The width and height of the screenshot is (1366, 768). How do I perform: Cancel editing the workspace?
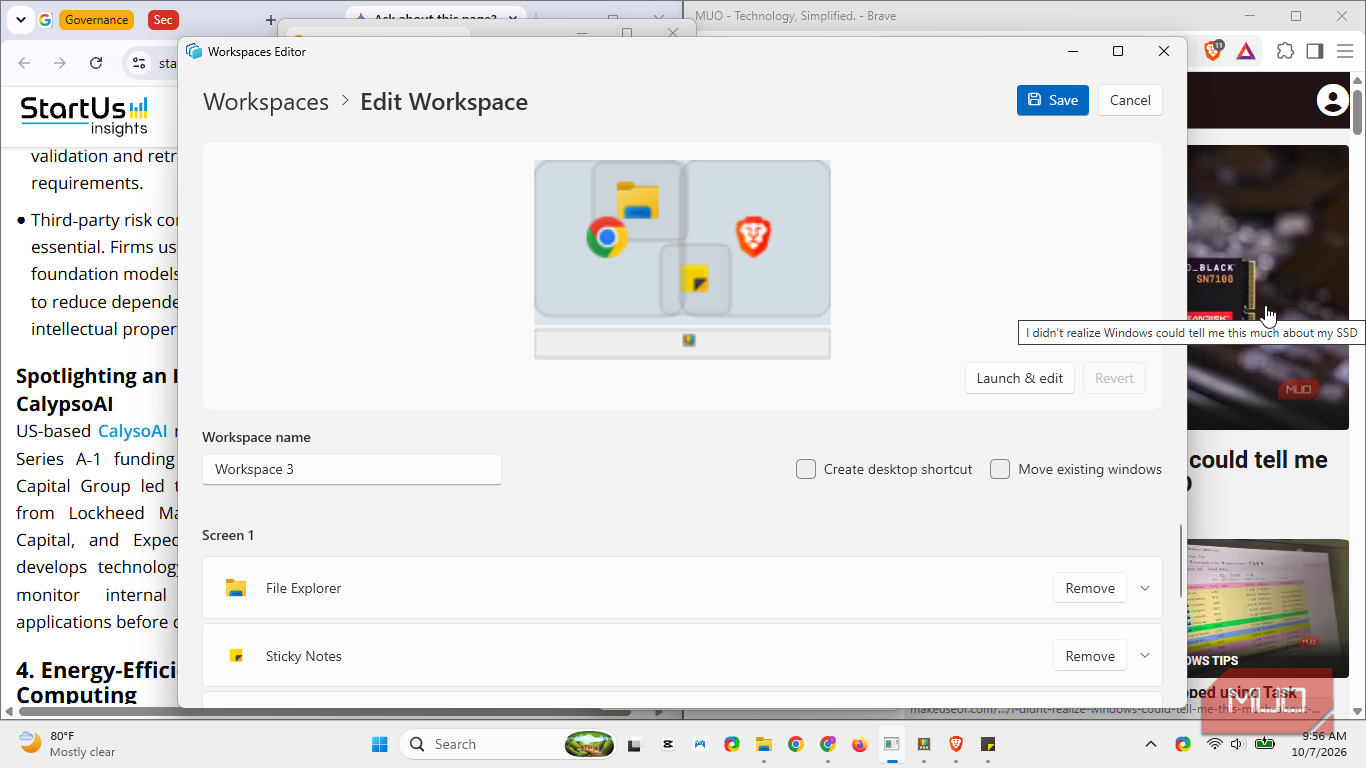(x=1130, y=100)
